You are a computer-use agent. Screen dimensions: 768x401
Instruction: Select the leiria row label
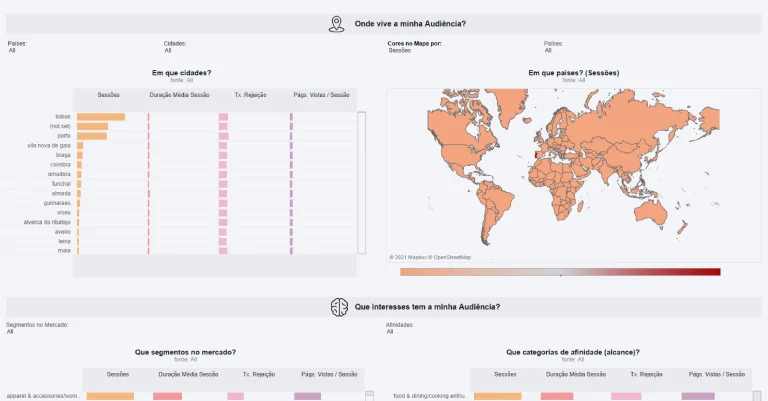tap(65, 241)
